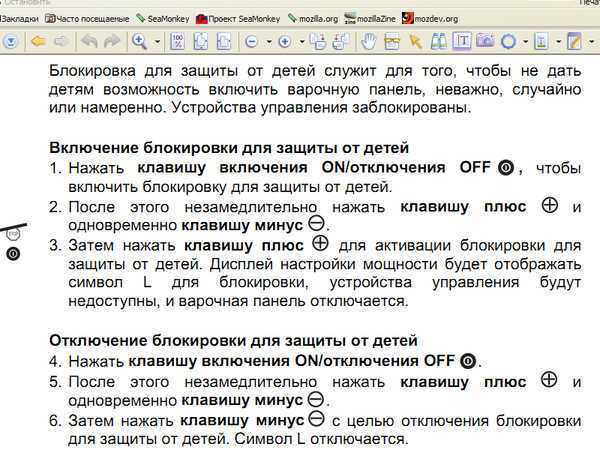Click heading Включение блокировки для защиты от детей
The height and width of the screenshot is (450, 600).
click(229, 148)
